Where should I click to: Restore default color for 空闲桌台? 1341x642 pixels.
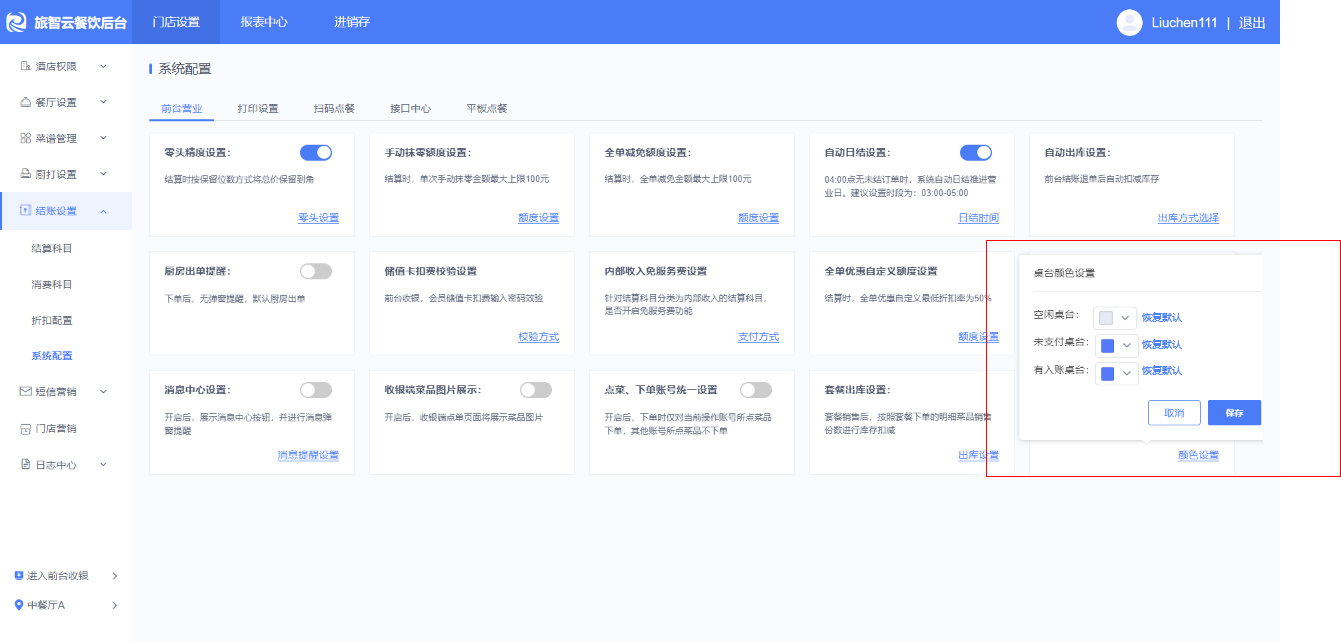click(1162, 318)
